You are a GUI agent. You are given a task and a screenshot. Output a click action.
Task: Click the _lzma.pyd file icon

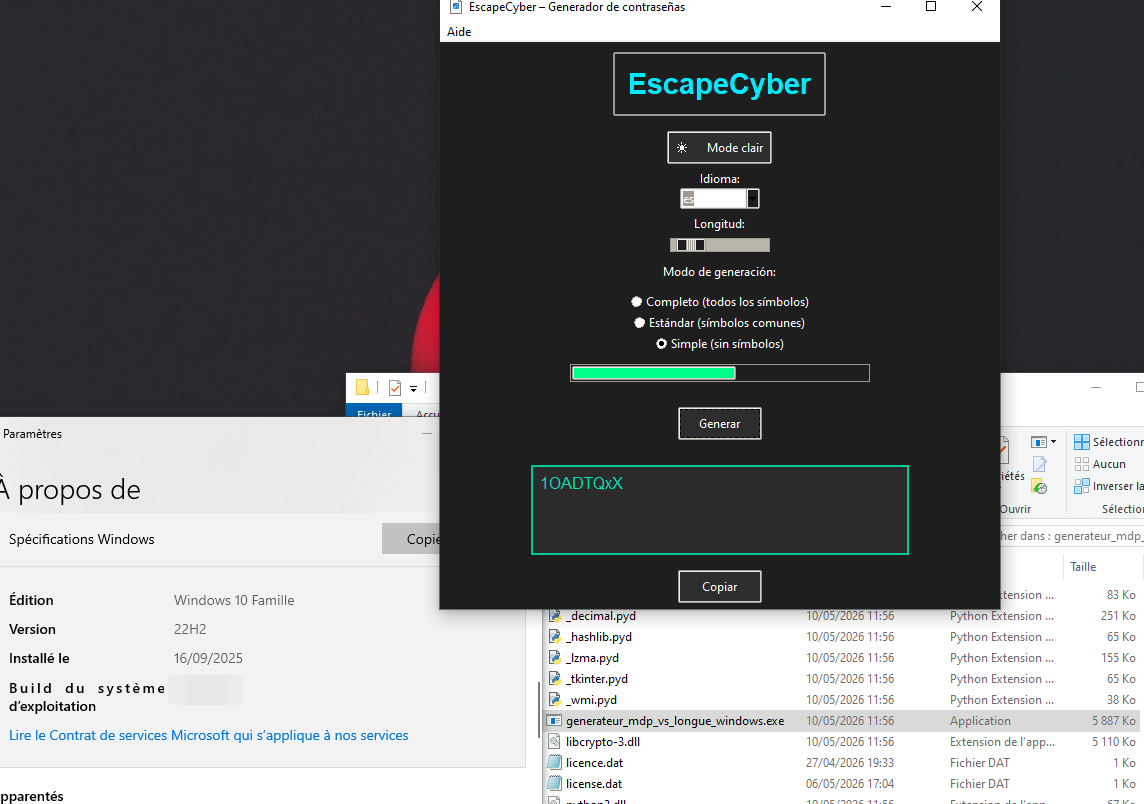[555, 658]
